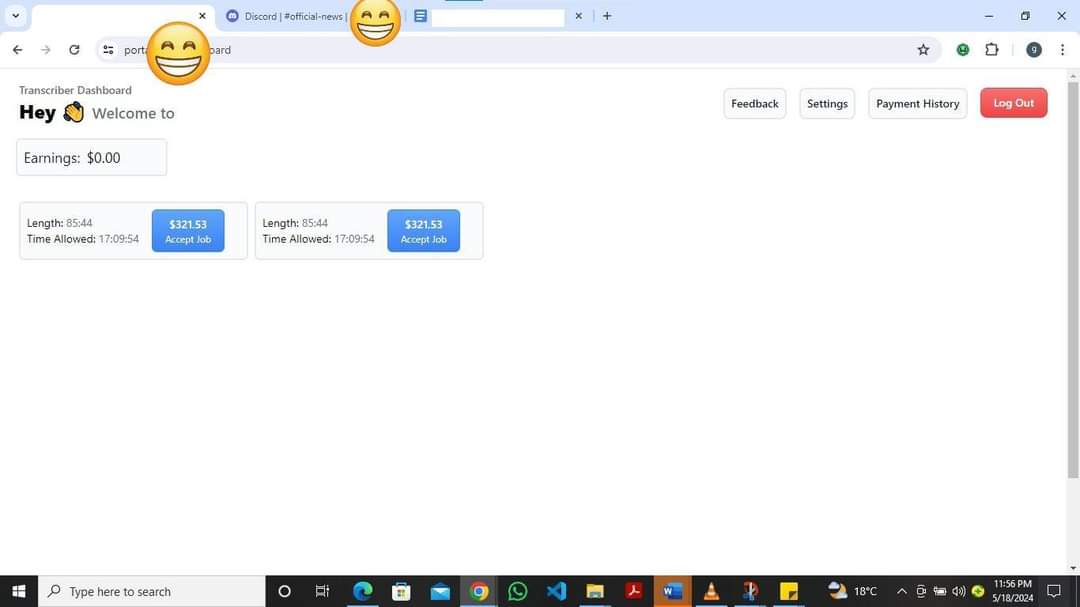Viewport: 1080px width, 607px height.
Task: Click the Transcriber Dashboard heading text
Action: [75, 90]
